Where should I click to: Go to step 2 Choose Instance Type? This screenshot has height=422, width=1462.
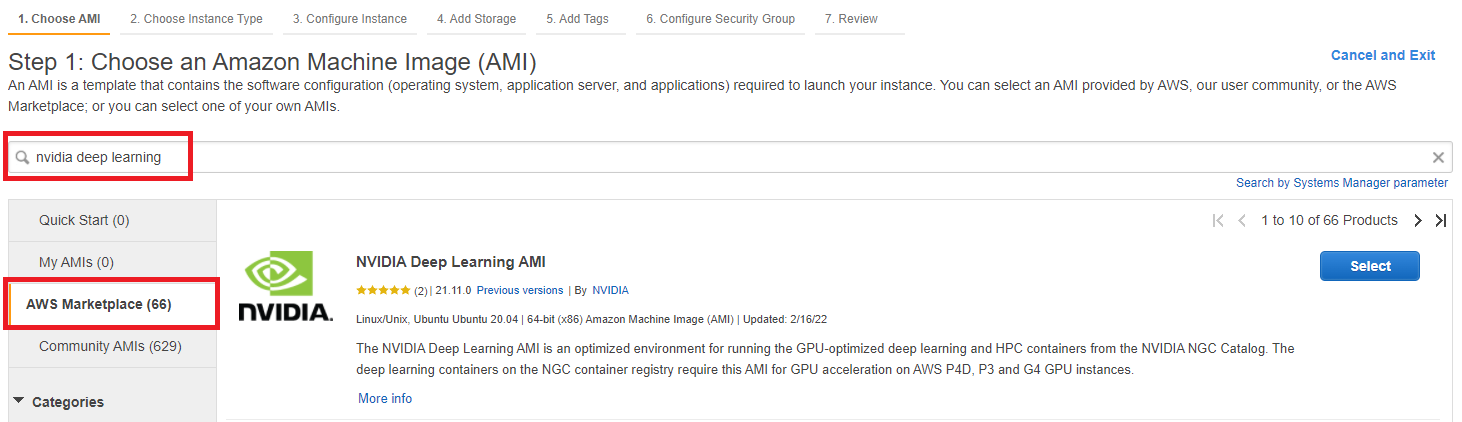tap(196, 19)
